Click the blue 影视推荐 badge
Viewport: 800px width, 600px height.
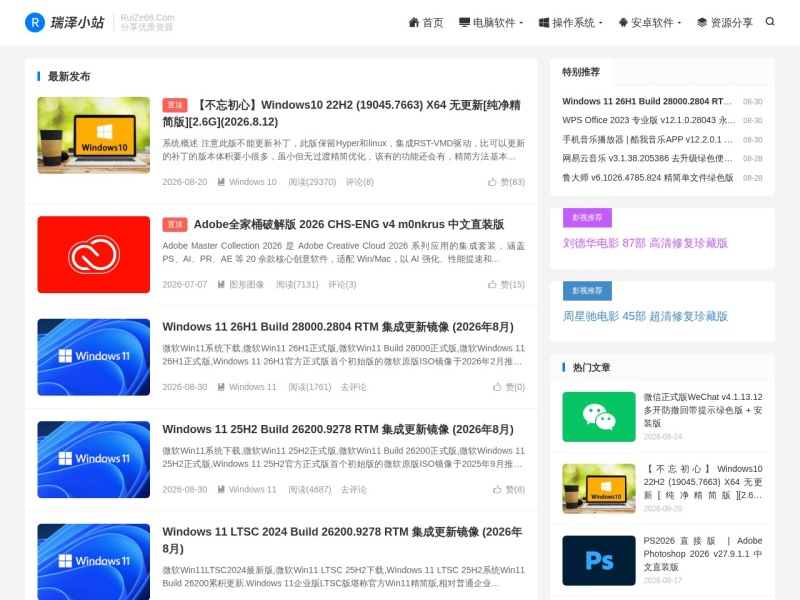click(x=587, y=291)
